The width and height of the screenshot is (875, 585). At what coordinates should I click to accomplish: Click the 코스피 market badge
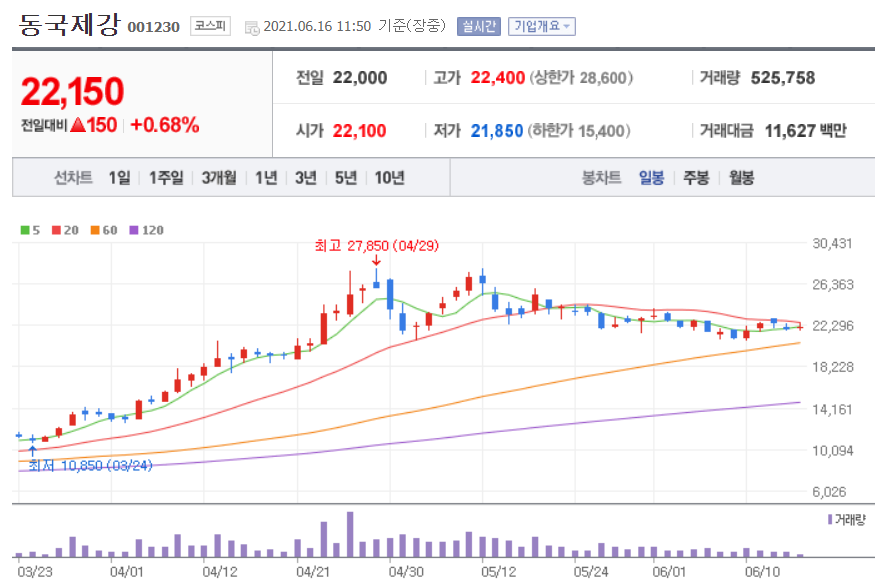tap(210, 26)
